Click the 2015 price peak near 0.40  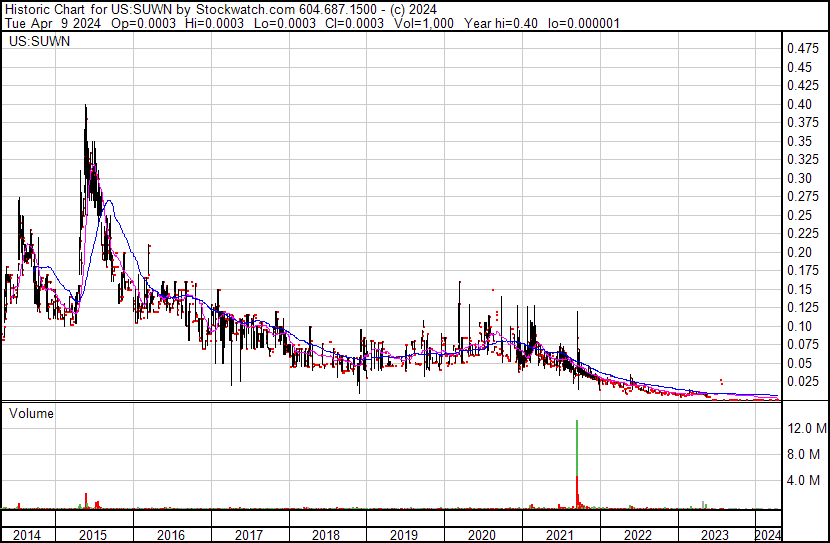click(x=85, y=107)
